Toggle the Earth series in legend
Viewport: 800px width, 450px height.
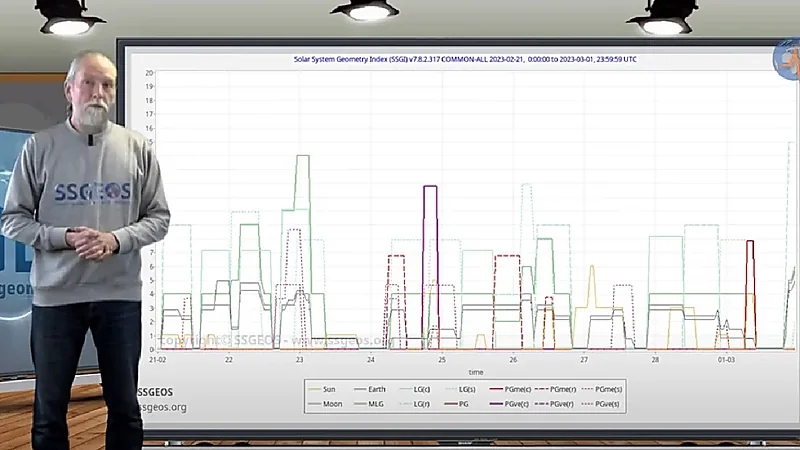tap(376, 388)
